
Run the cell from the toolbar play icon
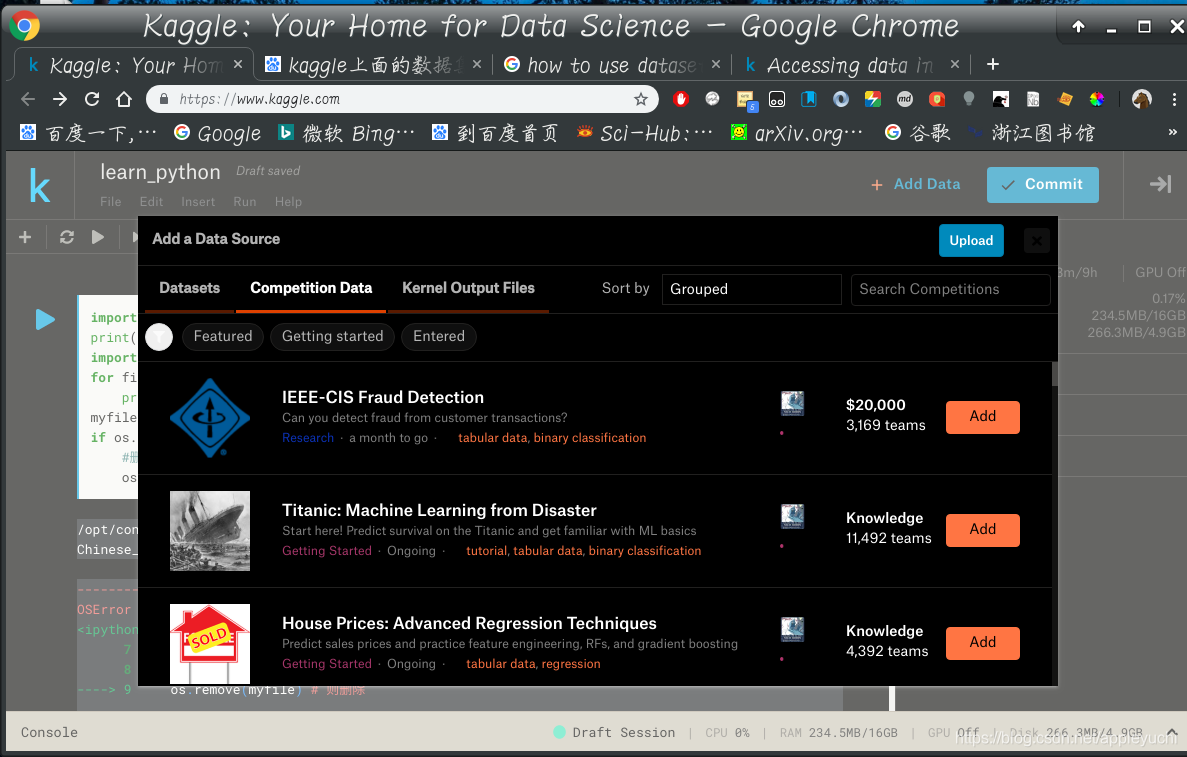[98, 237]
